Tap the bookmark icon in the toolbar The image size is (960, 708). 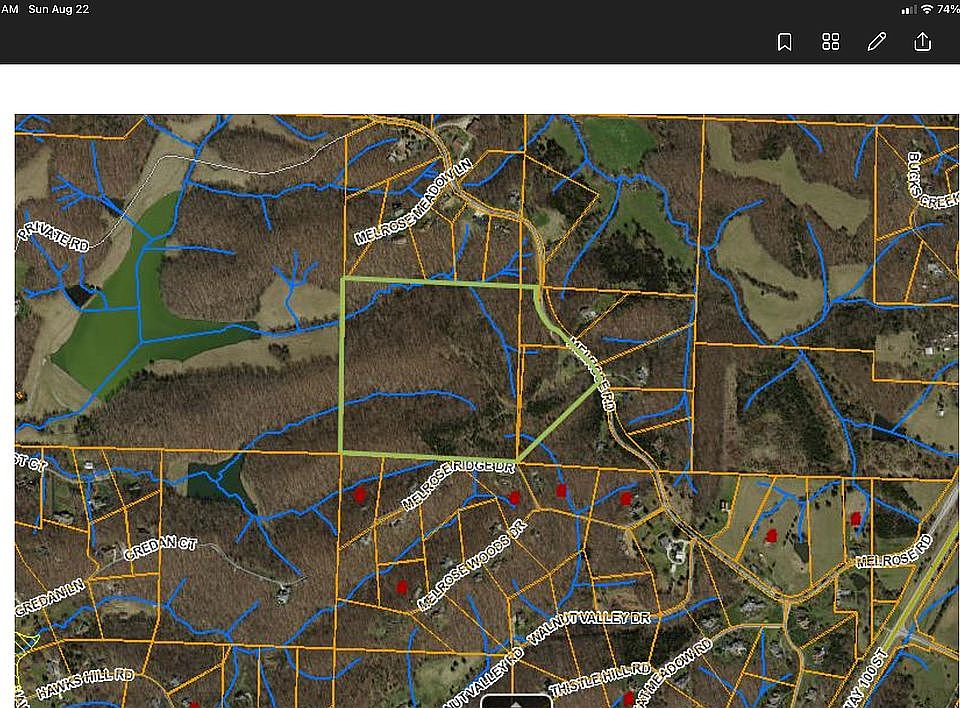coord(785,41)
